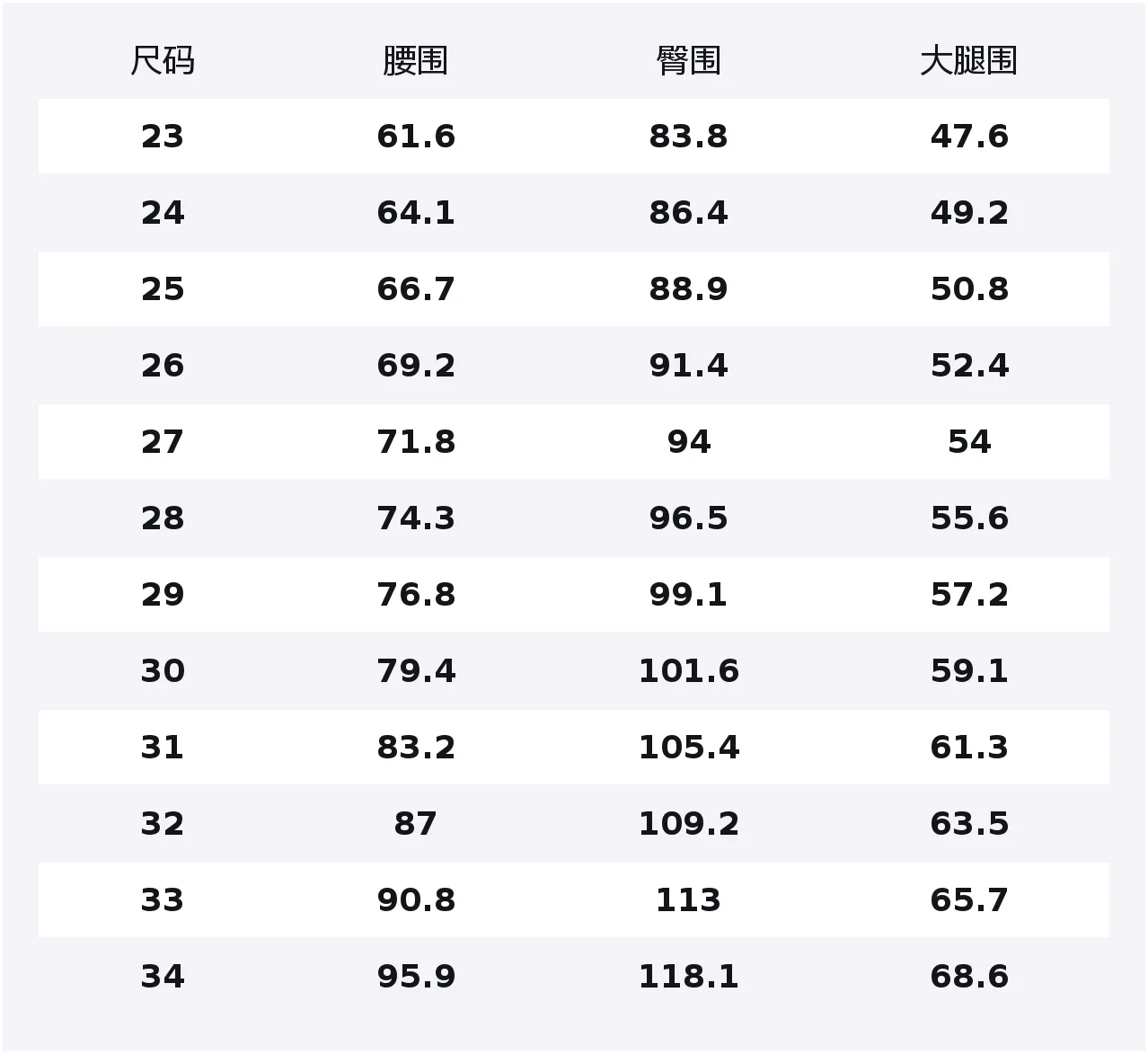
Task: Click the thigh value 54
Action: pyautogui.click(x=968, y=442)
